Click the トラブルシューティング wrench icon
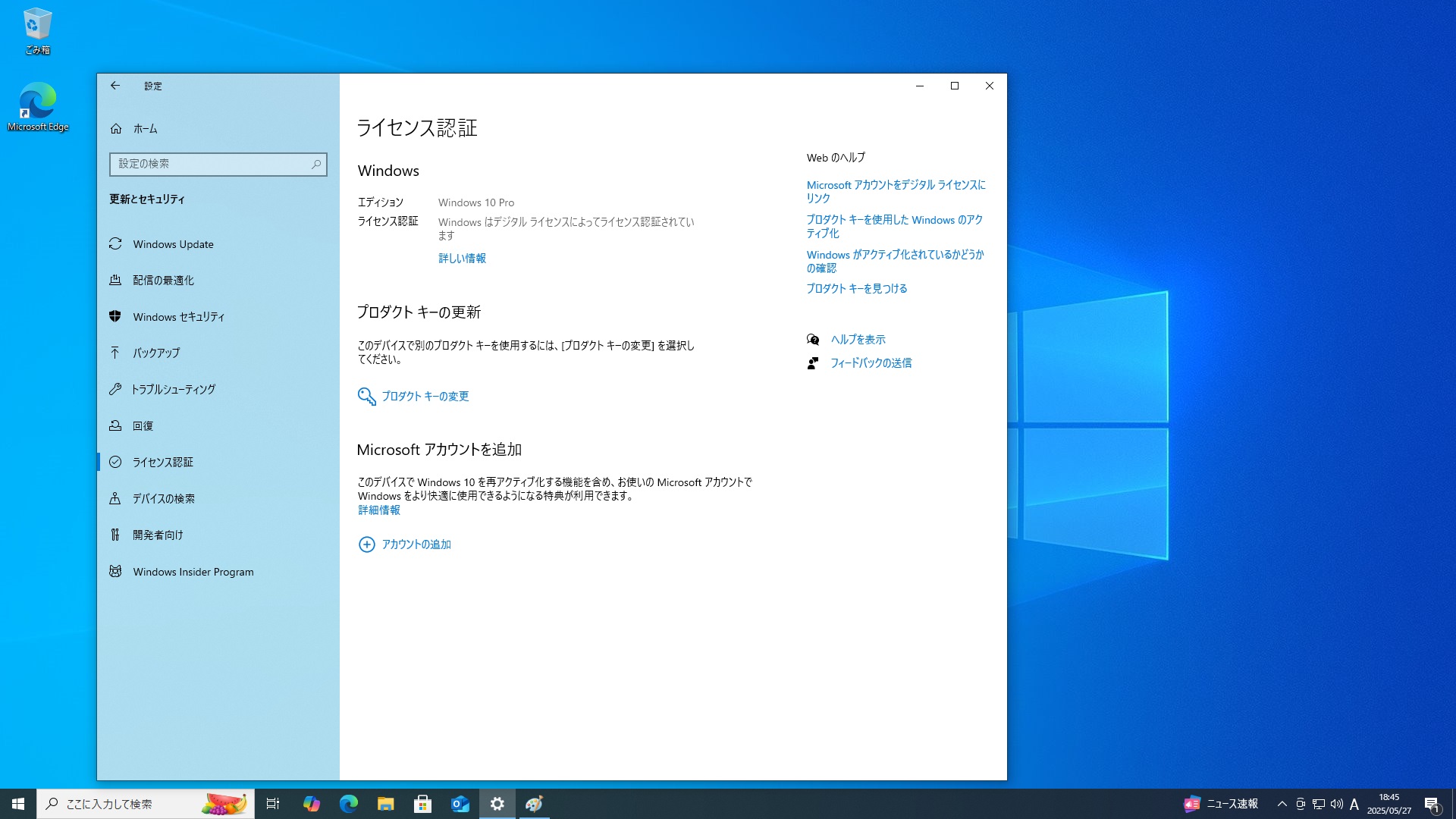The image size is (1456, 819). 115,389
